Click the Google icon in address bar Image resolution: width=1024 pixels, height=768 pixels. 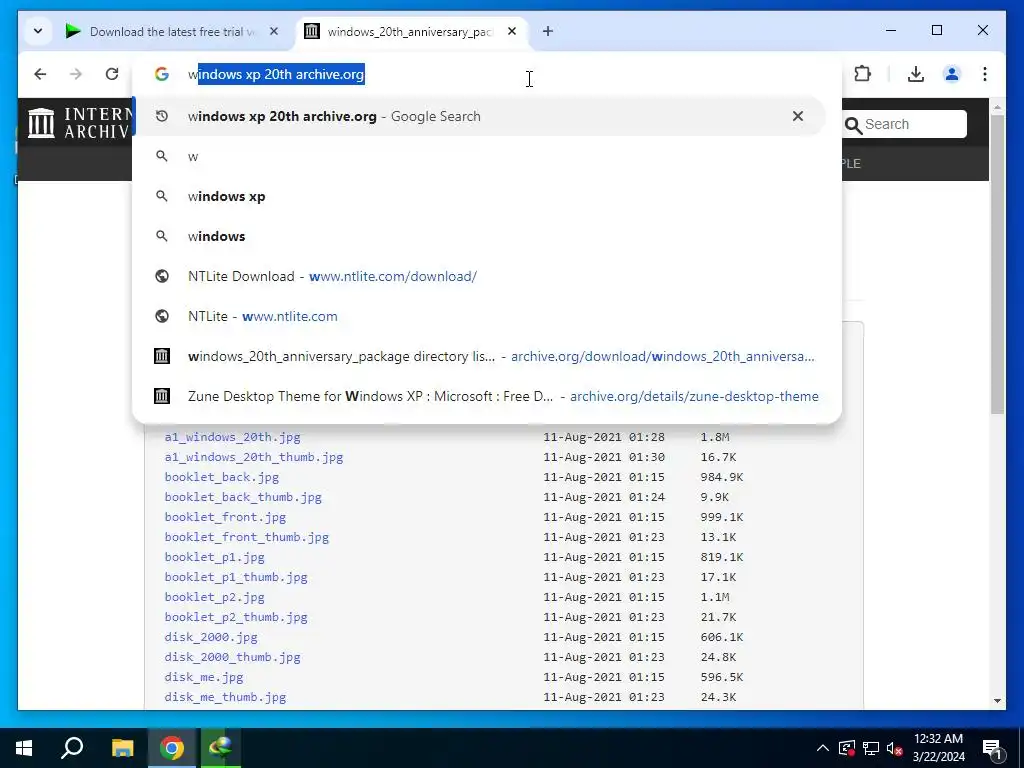click(162, 74)
